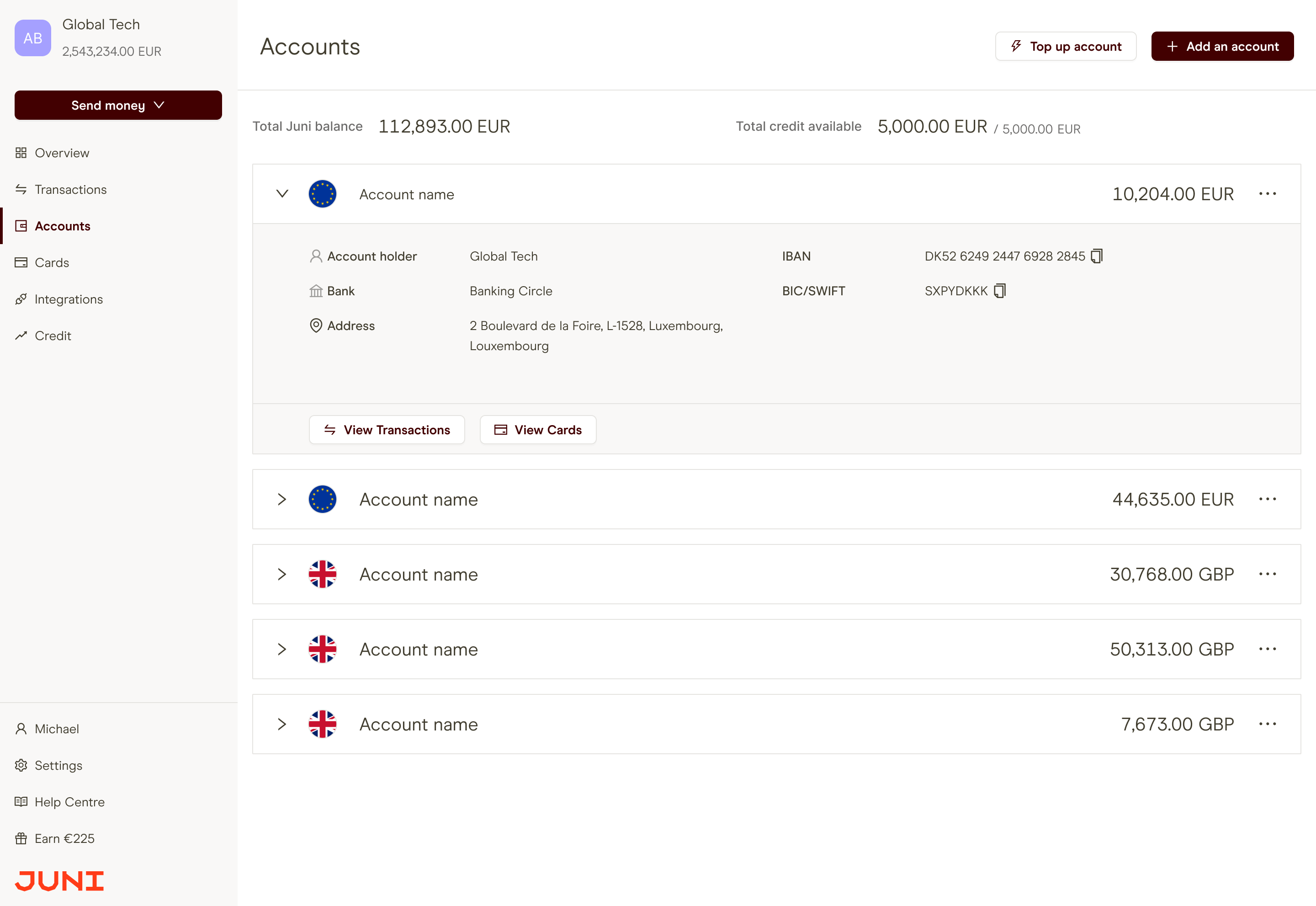Expand the 44,635.00 EUR account row
The height and width of the screenshot is (906, 1316).
pos(282,499)
